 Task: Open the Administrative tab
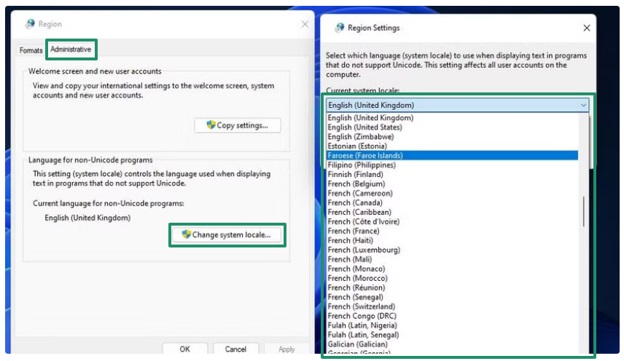pyautogui.click(x=71, y=49)
